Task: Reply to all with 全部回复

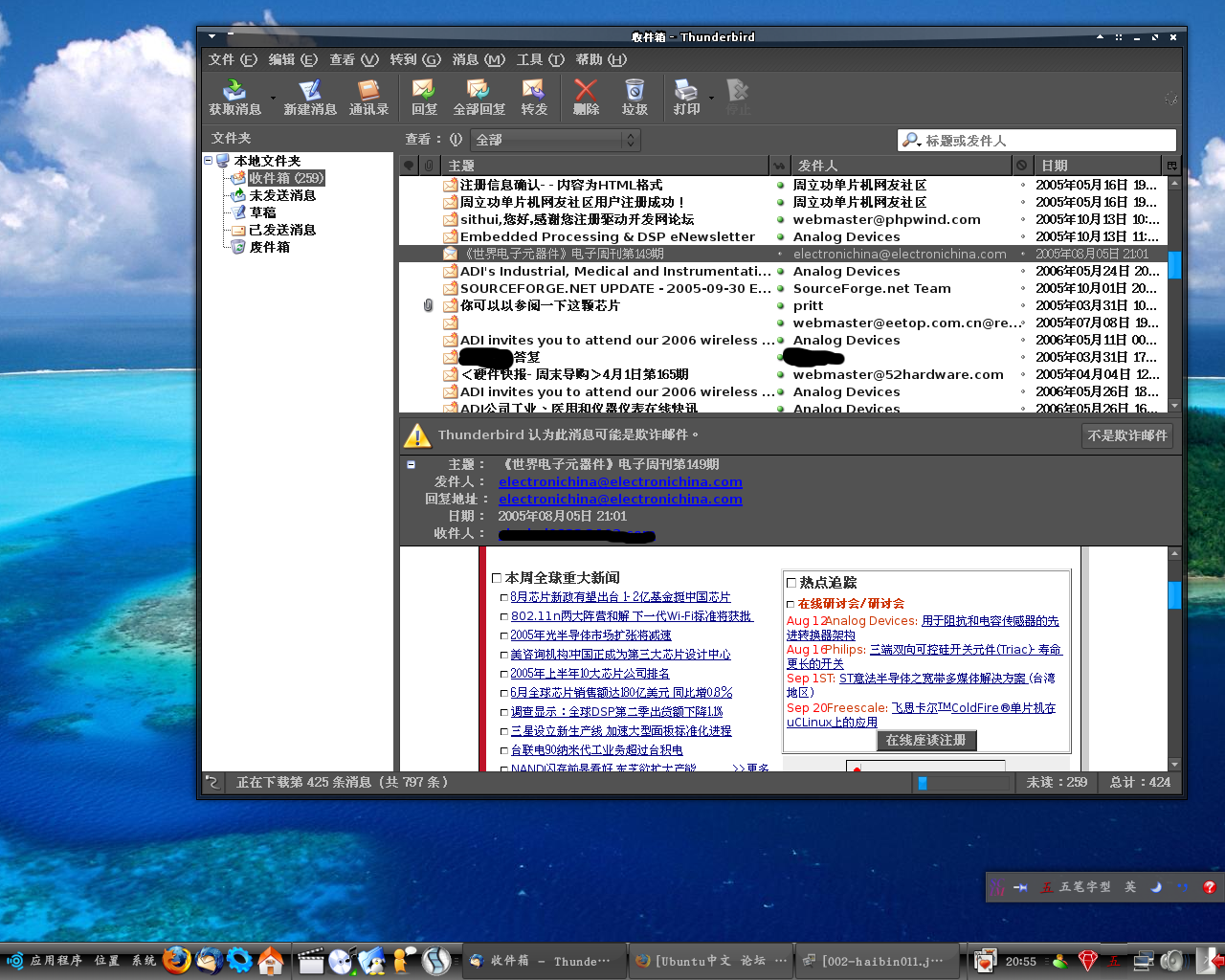Action: tap(479, 97)
